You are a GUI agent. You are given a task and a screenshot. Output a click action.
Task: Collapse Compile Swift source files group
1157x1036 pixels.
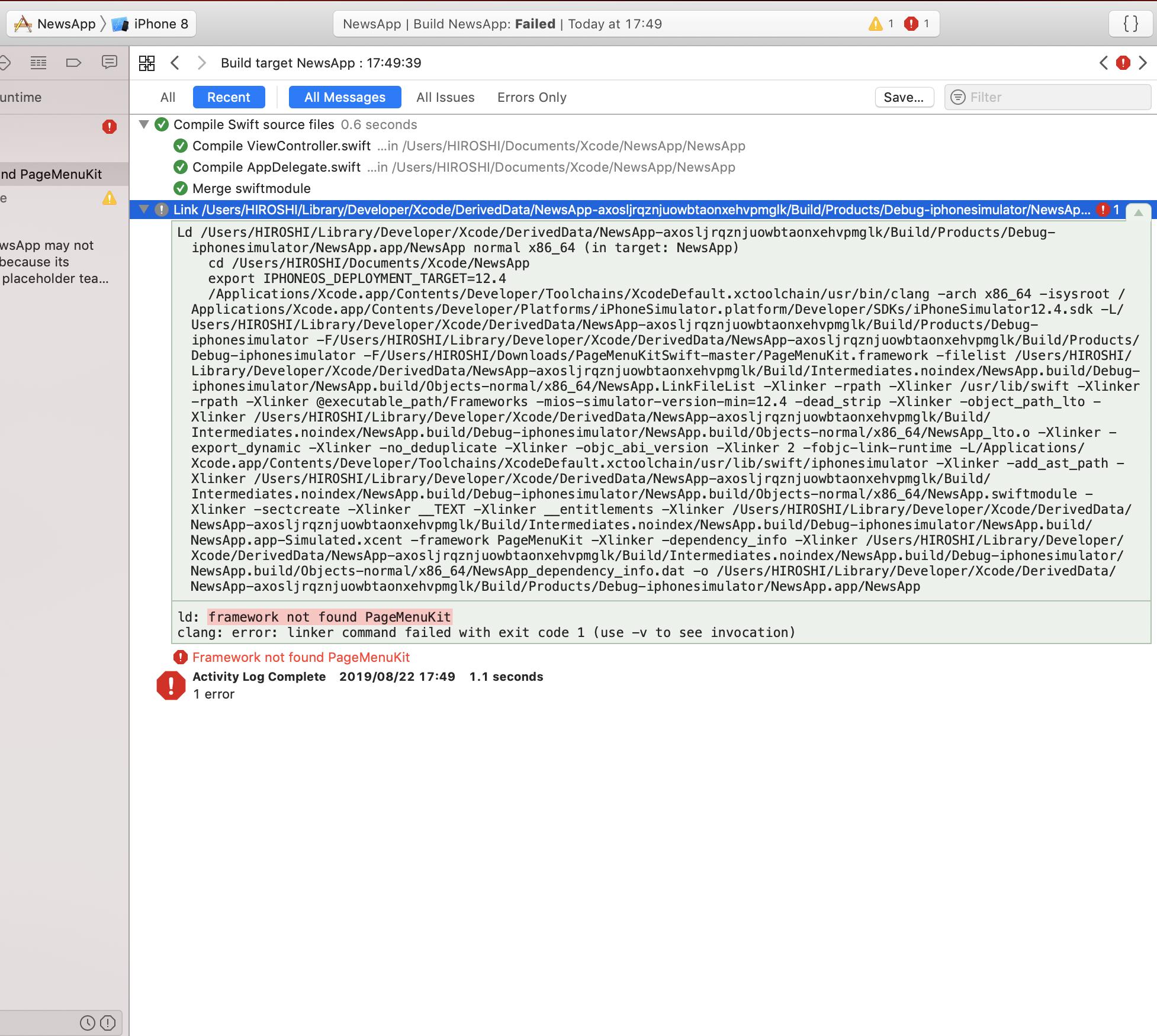click(x=143, y=124)
